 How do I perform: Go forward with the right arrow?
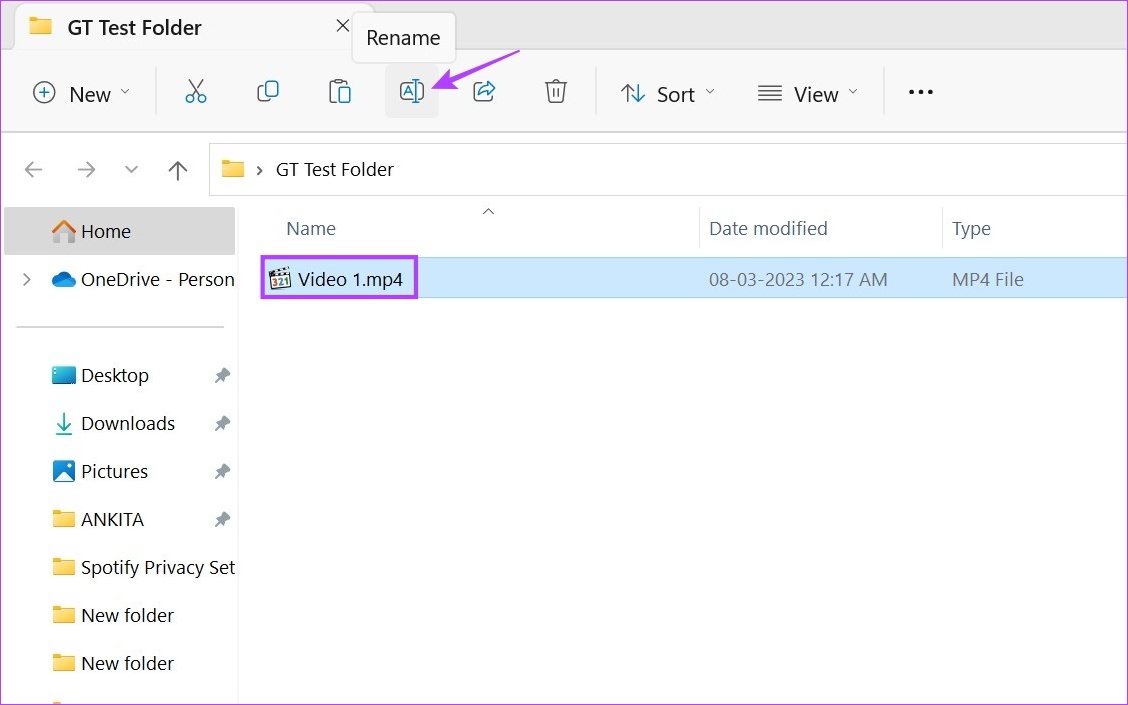(86, 170)
